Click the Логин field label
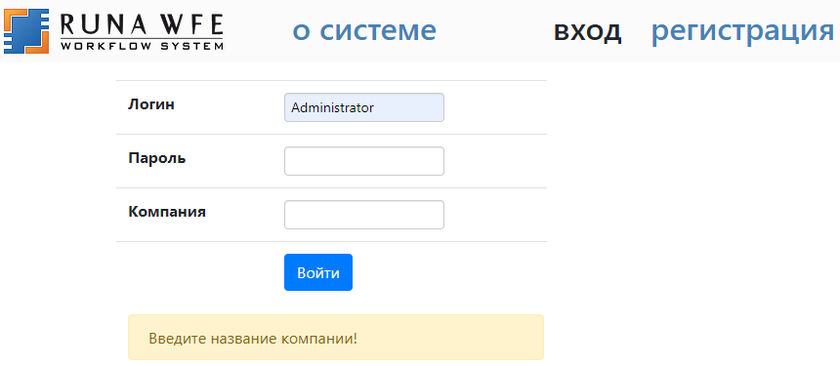This screenshot has height=366, width=840. (x=151, y=105)
